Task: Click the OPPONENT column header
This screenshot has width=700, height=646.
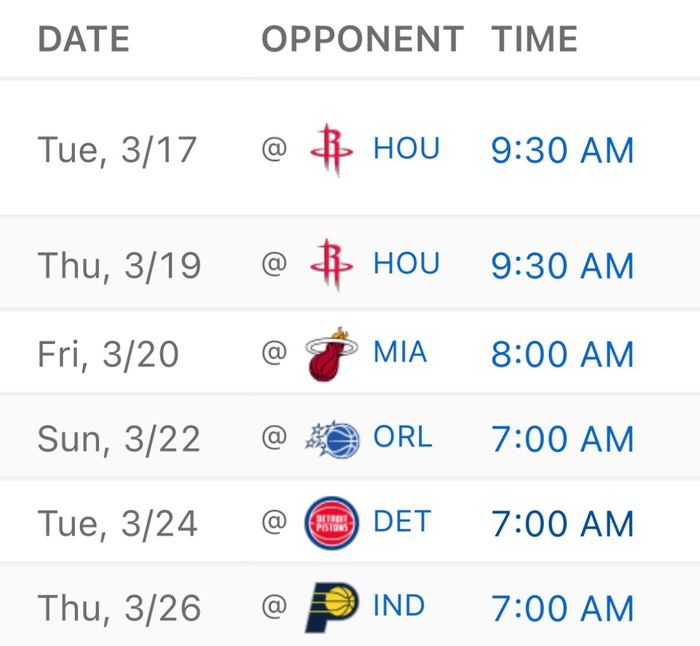Action: (362, 40)
